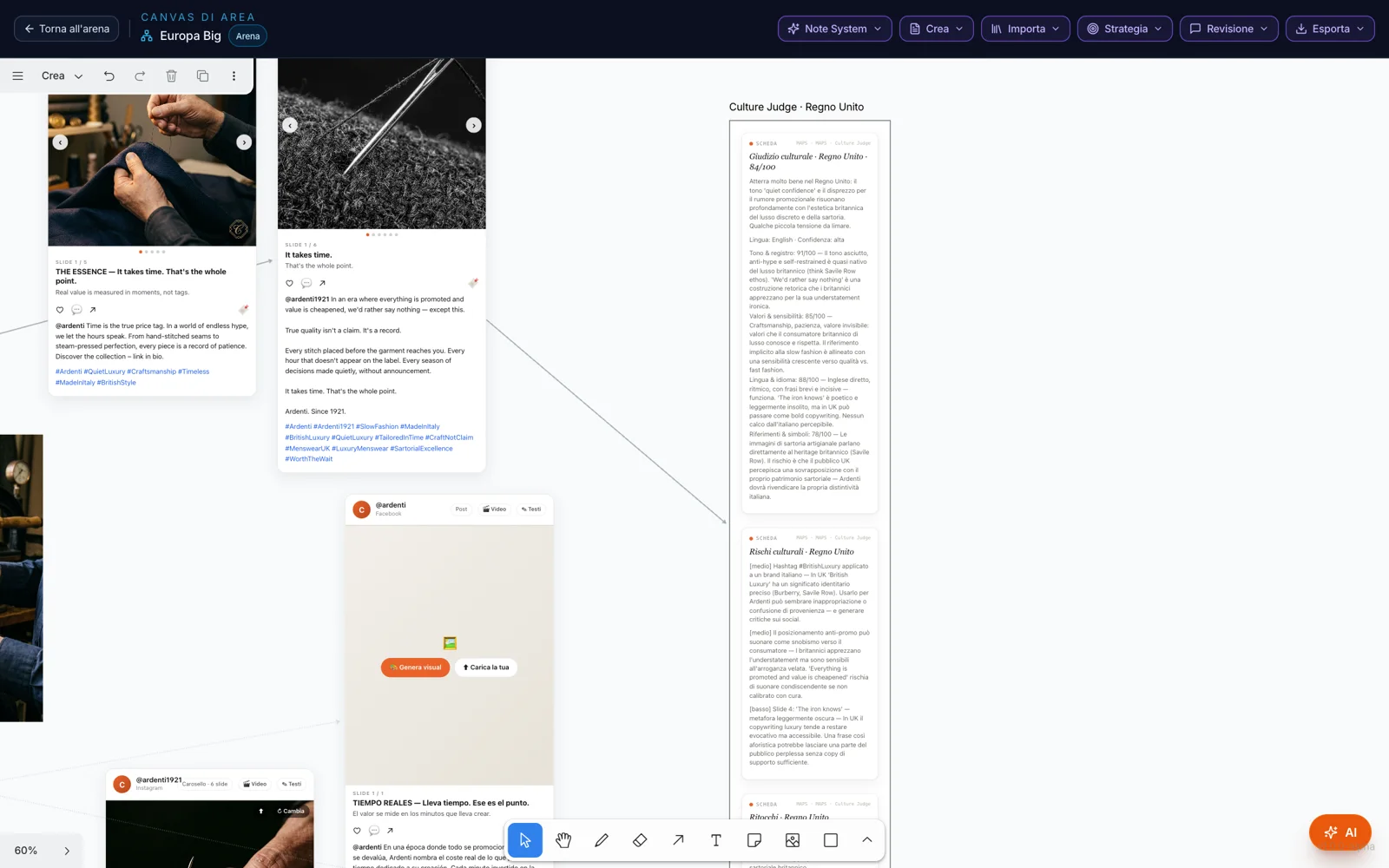
Task: Choose the pencil drawing tool
Action: click(602, 840)
